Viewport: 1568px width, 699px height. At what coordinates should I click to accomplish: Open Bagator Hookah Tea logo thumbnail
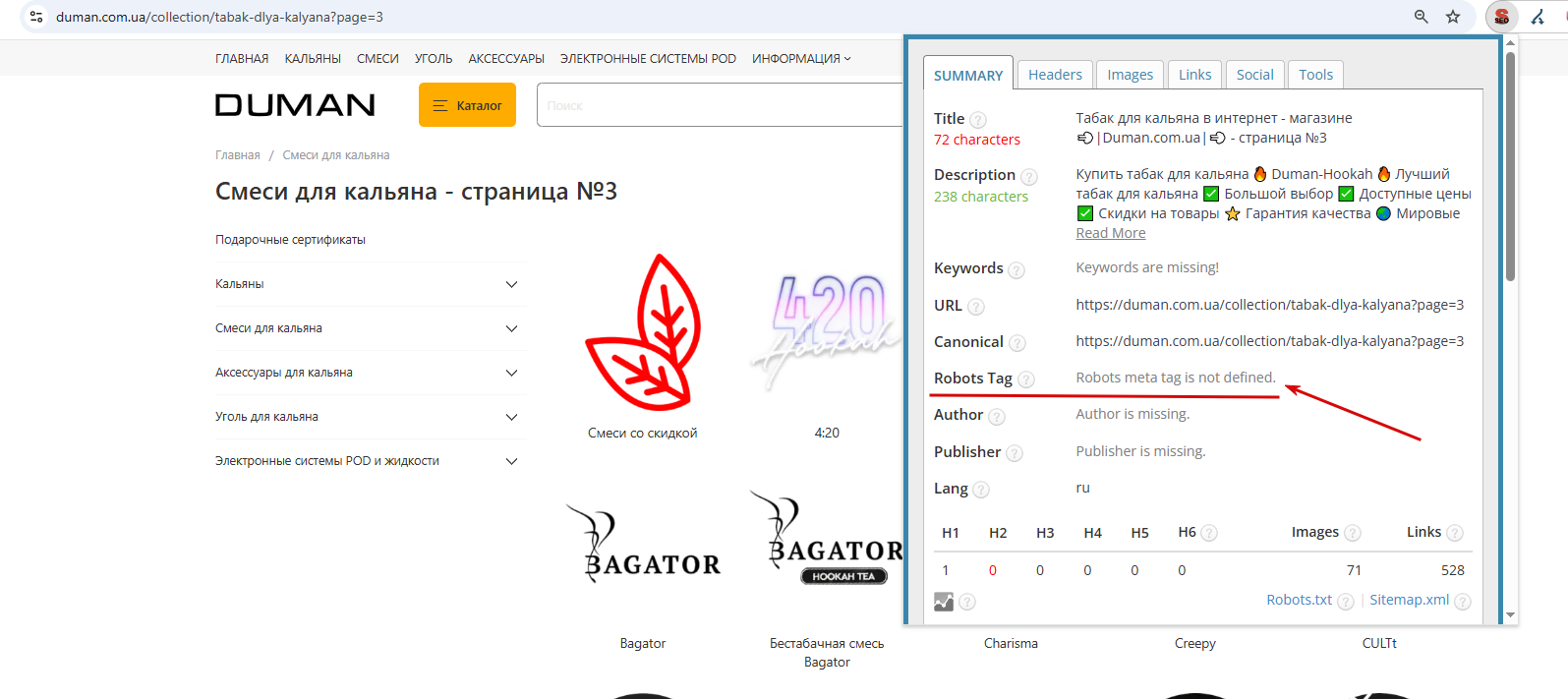pos(827,538)
